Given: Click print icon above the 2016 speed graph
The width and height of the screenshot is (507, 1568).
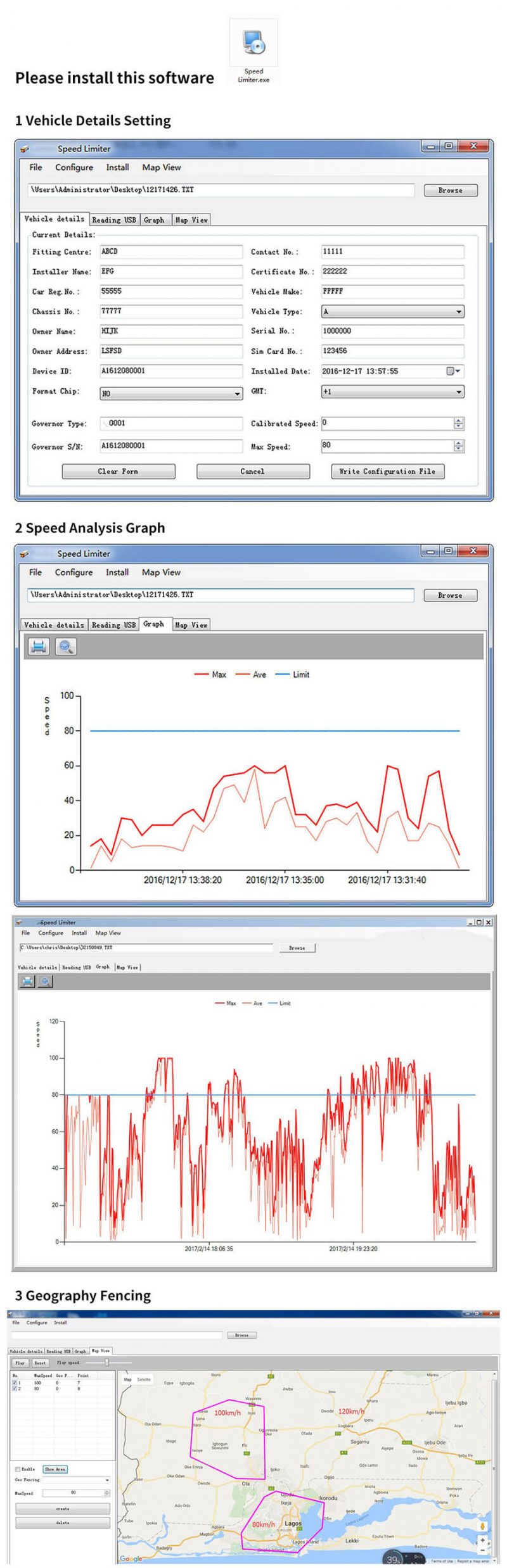Looking at the screenshot, I should click(x=39, y=647).
